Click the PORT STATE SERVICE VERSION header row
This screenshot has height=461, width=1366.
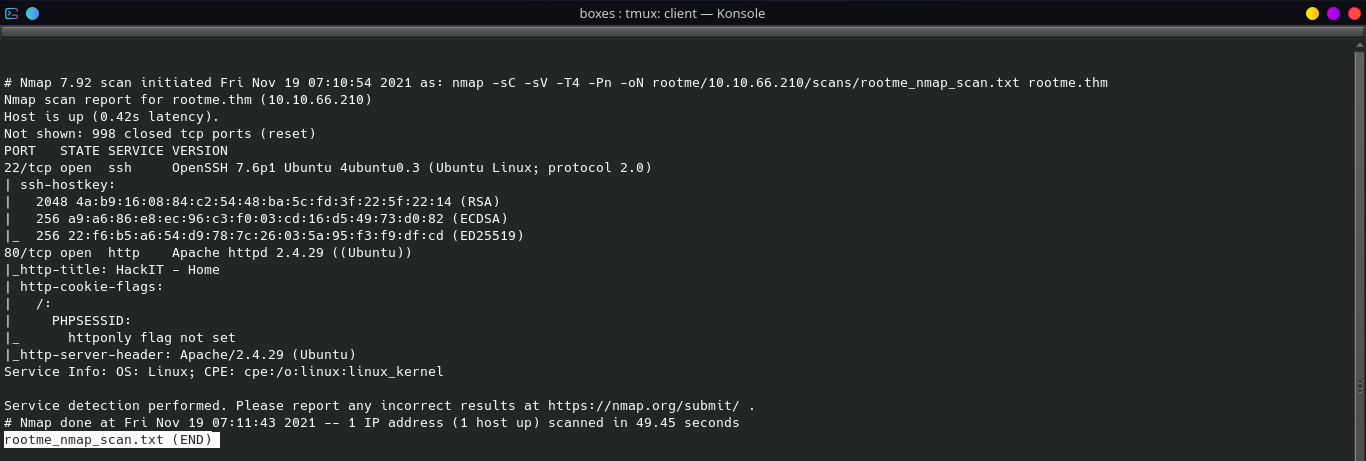pyautogui.click(x=116, y=151)
